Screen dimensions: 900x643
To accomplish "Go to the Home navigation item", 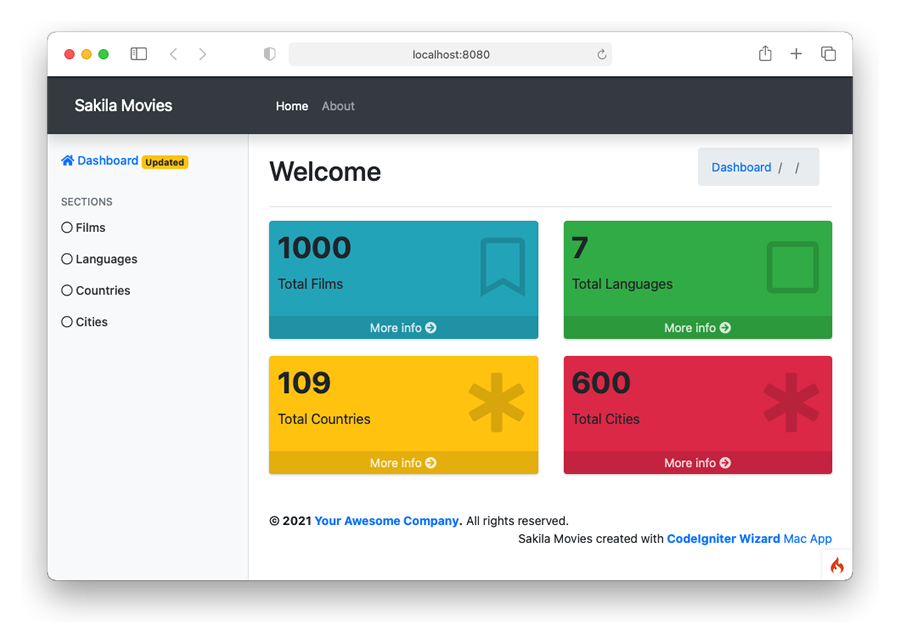I will (292, 106).
